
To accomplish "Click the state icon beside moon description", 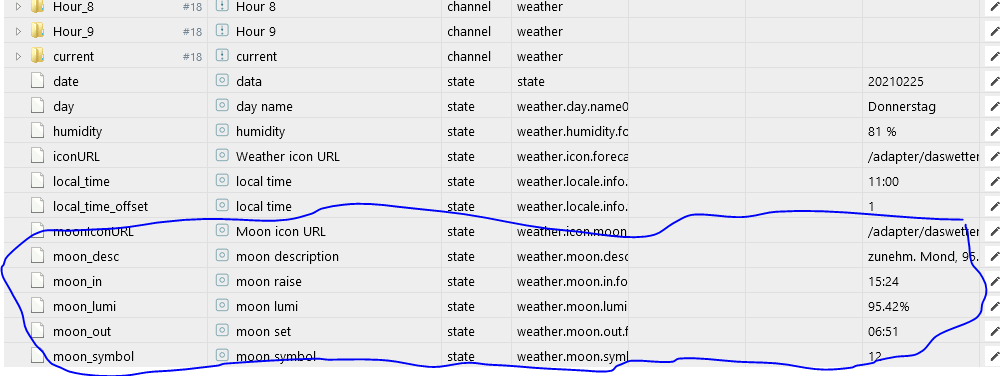I will [222, 256].
